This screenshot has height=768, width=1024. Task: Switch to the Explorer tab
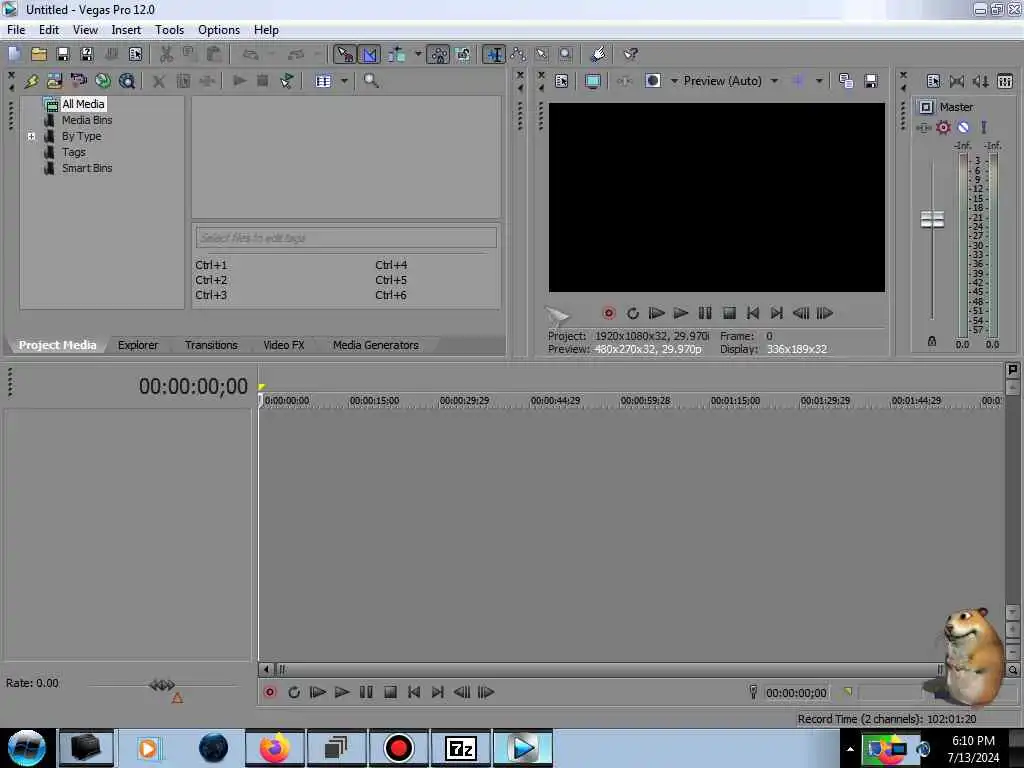[x=138, y=345]
